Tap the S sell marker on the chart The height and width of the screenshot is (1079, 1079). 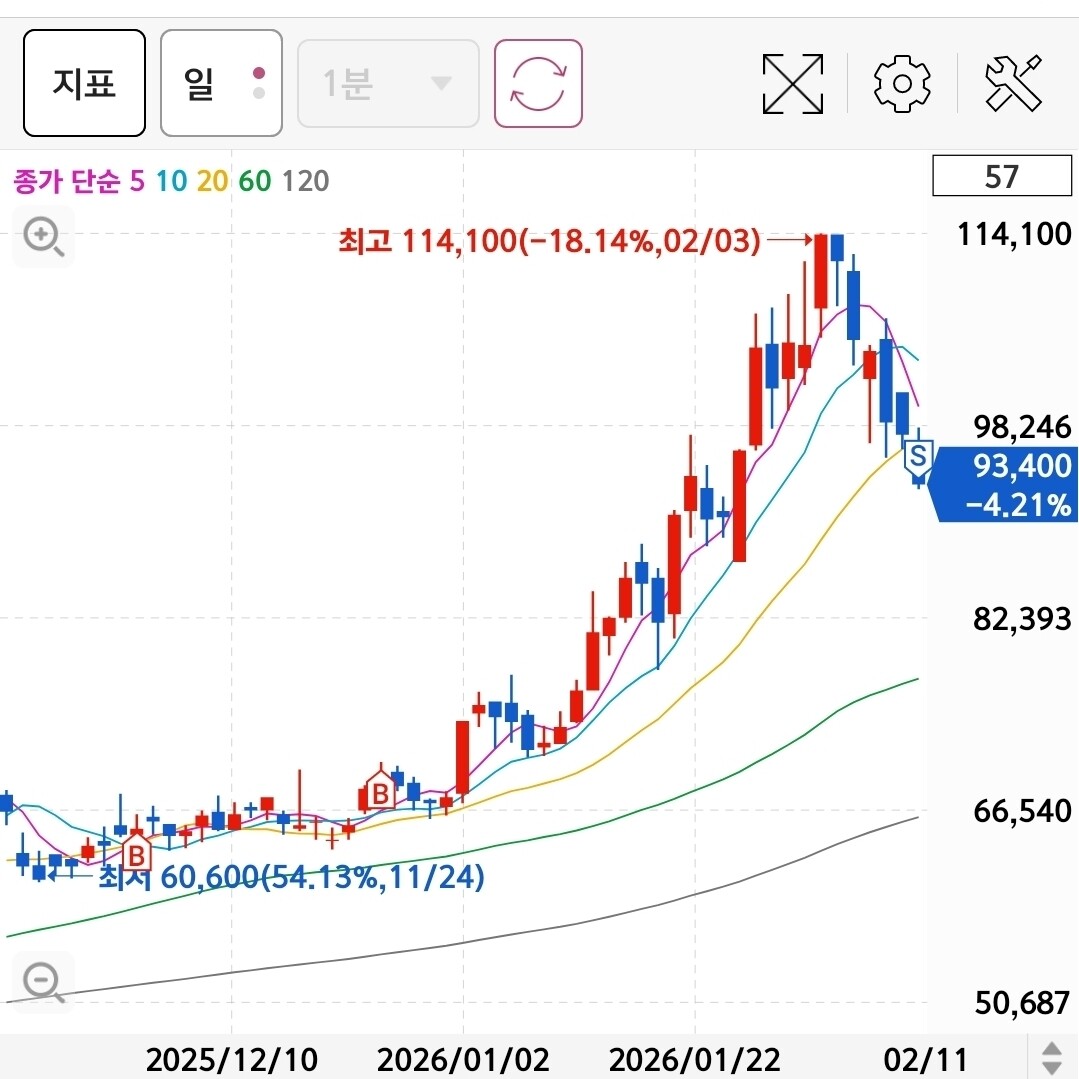[x=918, y=459]
